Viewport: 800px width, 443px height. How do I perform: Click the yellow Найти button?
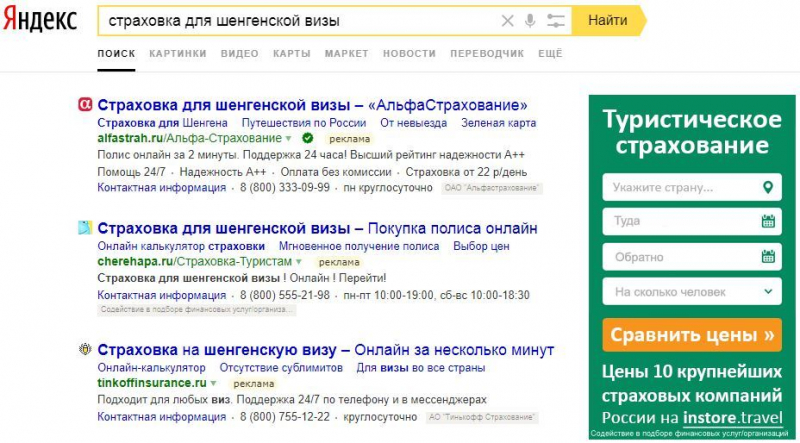click(x=608, y=21)
